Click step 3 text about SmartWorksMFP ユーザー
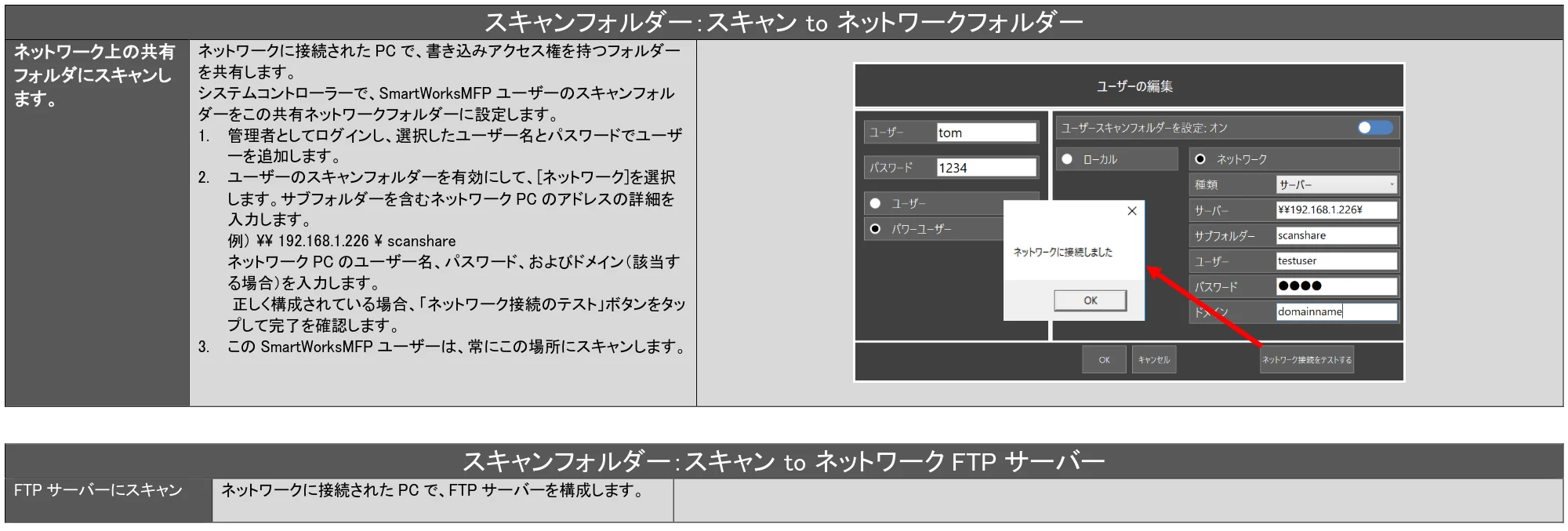Image resolution: width=1568 pixels, height=531 pixels. pos(456,347)
